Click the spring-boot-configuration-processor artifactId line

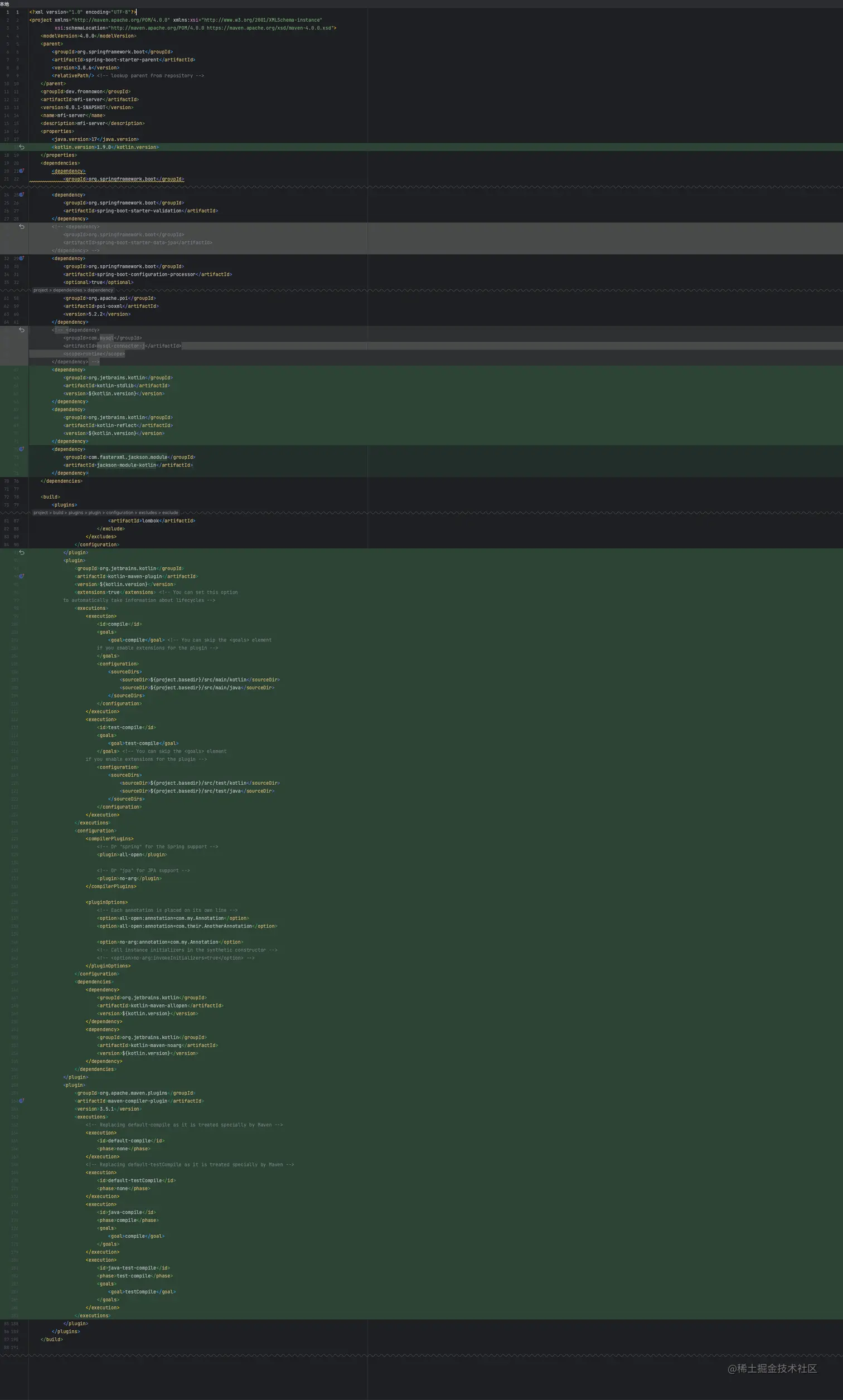[148, 274]
